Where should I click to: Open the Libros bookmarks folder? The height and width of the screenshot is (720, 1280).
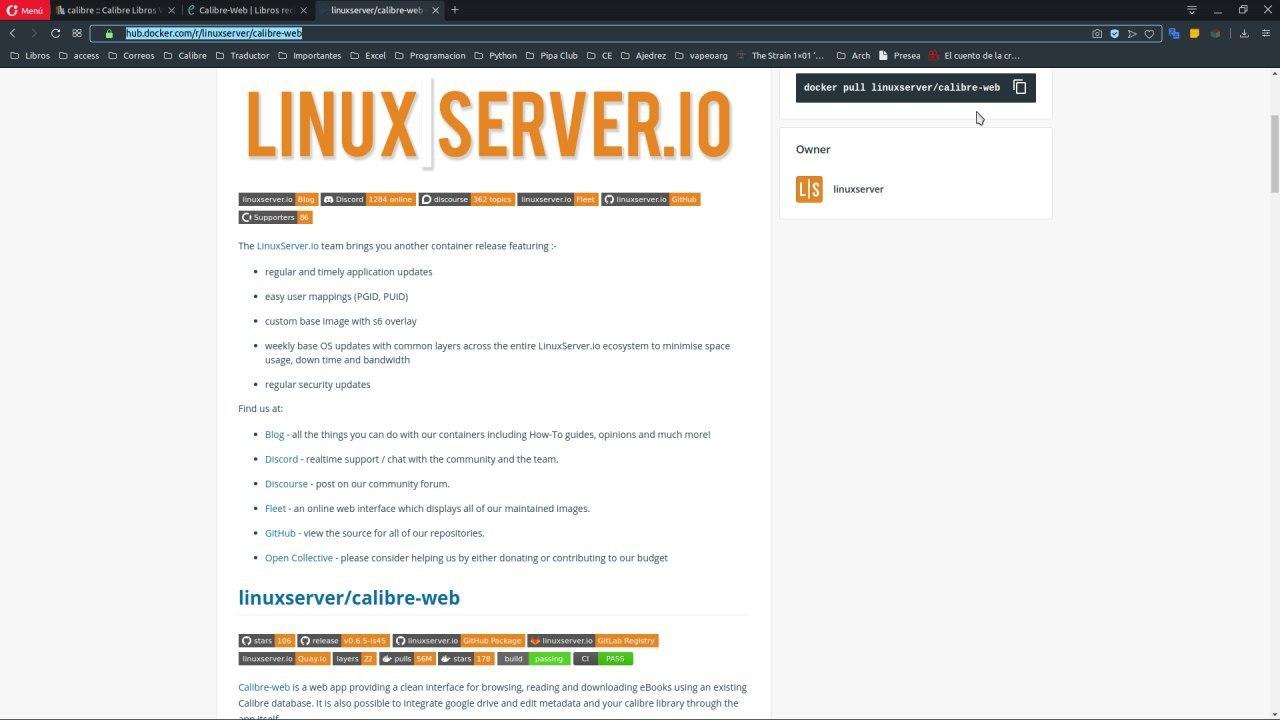[x=30, y=56]
